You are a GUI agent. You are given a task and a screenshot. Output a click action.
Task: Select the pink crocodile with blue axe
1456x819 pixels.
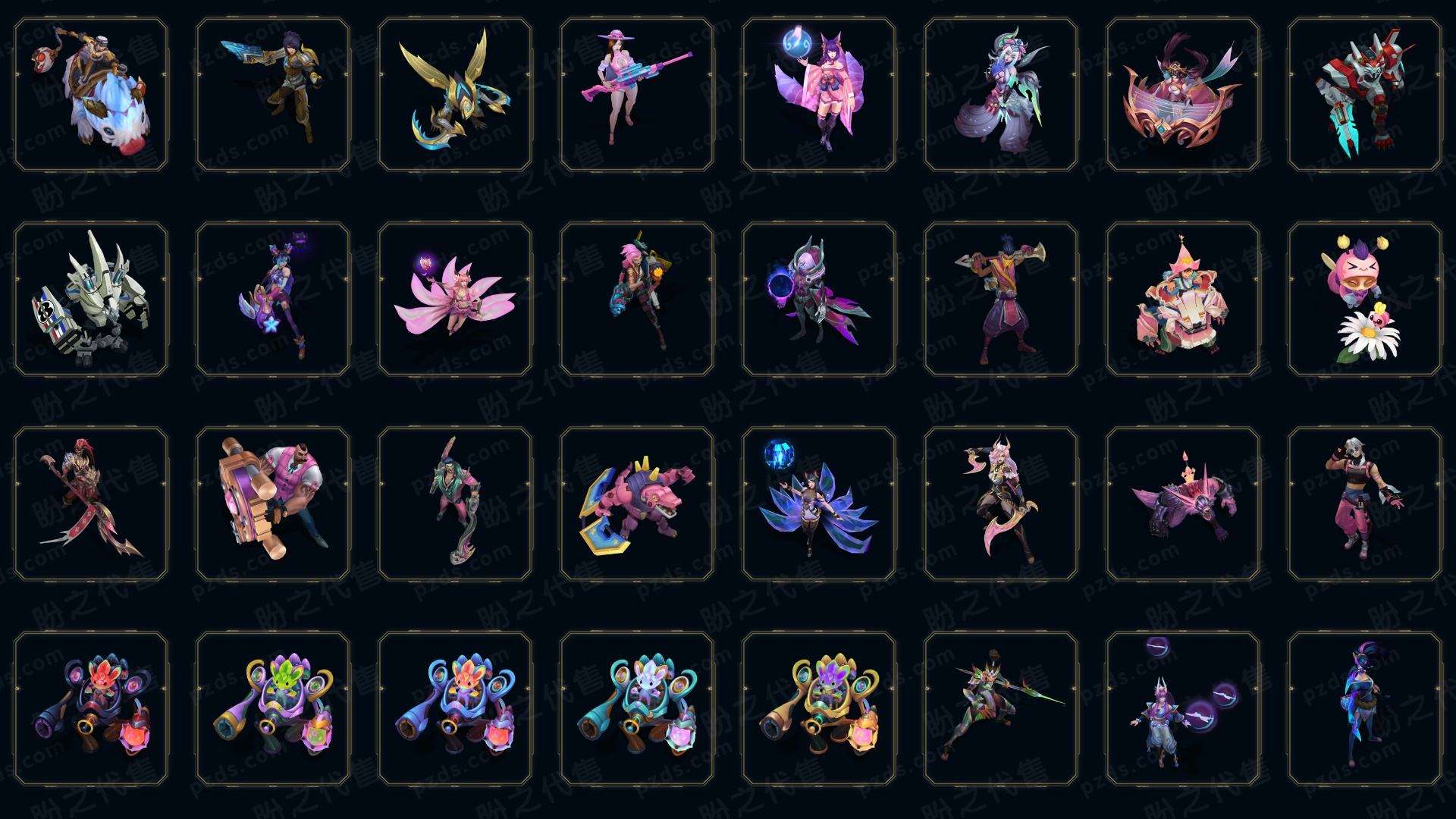pyautogui.click(x=637, y=504)
